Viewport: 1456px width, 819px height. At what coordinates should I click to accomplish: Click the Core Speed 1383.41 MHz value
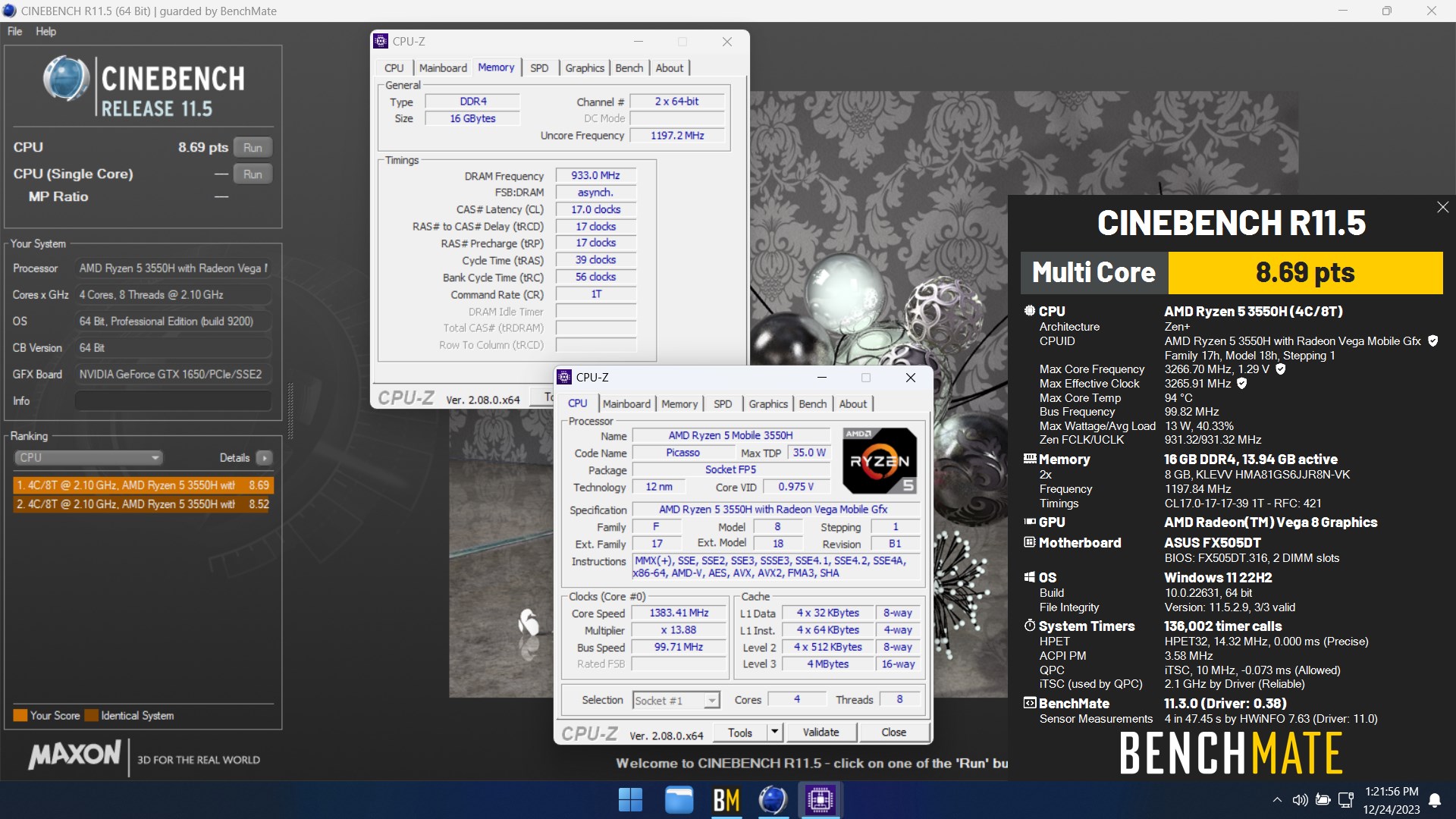(679, 613)
